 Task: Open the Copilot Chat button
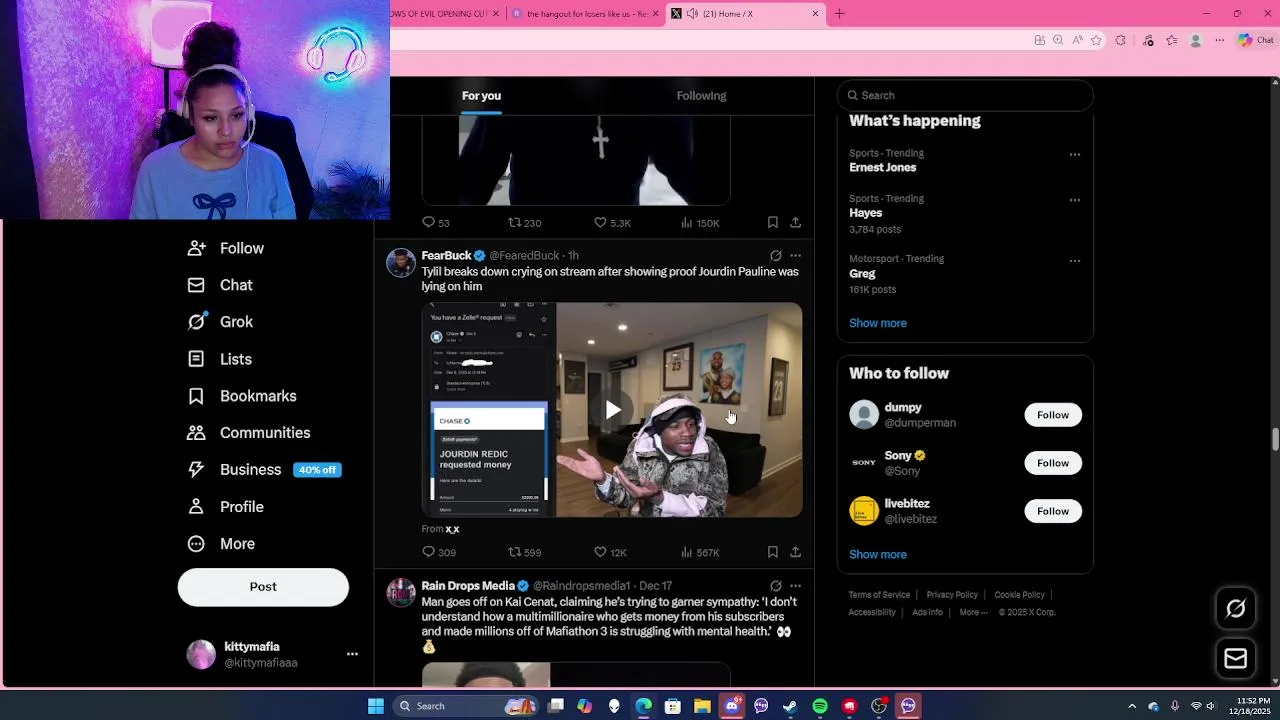[x=1255, y=40]
